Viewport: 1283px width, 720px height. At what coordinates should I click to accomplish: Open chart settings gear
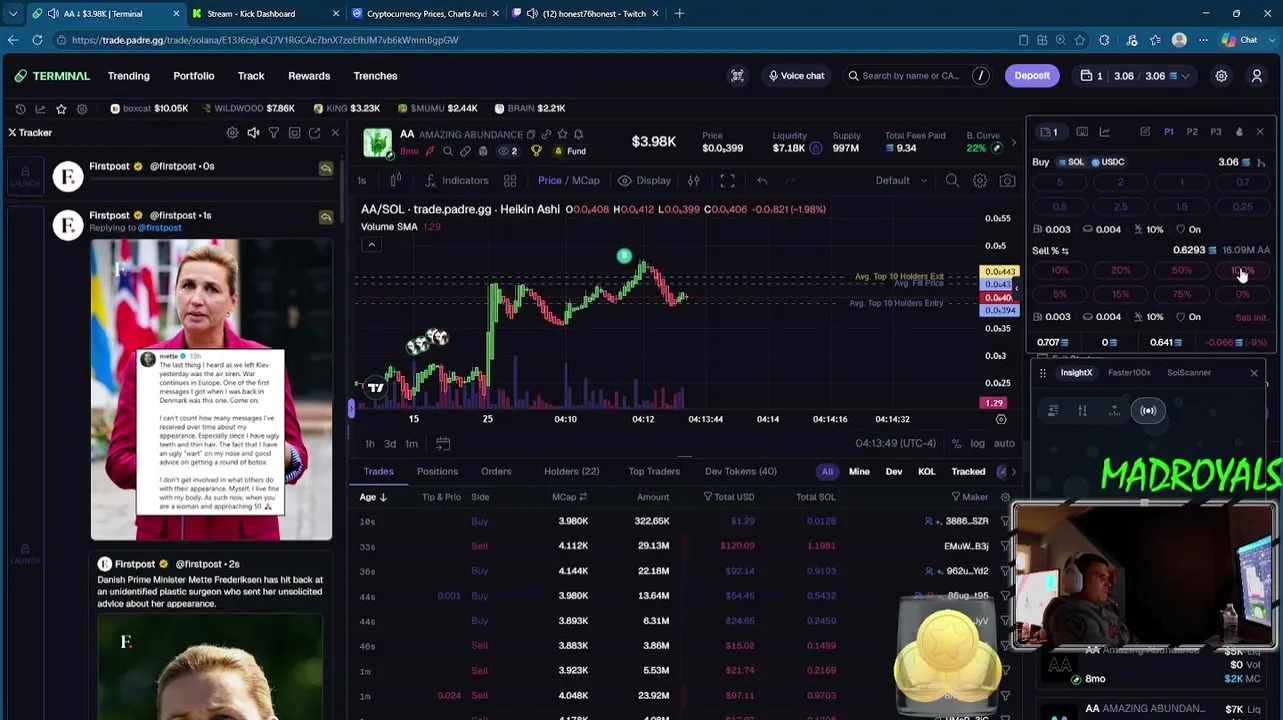980,181
